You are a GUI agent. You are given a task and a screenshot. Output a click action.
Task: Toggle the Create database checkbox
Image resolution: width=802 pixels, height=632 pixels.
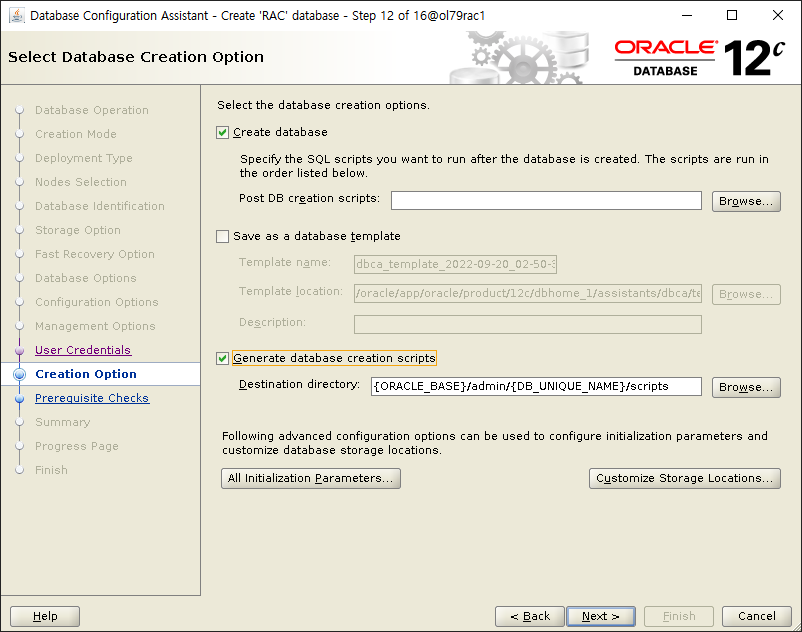pyautogui.click(x=222, y=132)
